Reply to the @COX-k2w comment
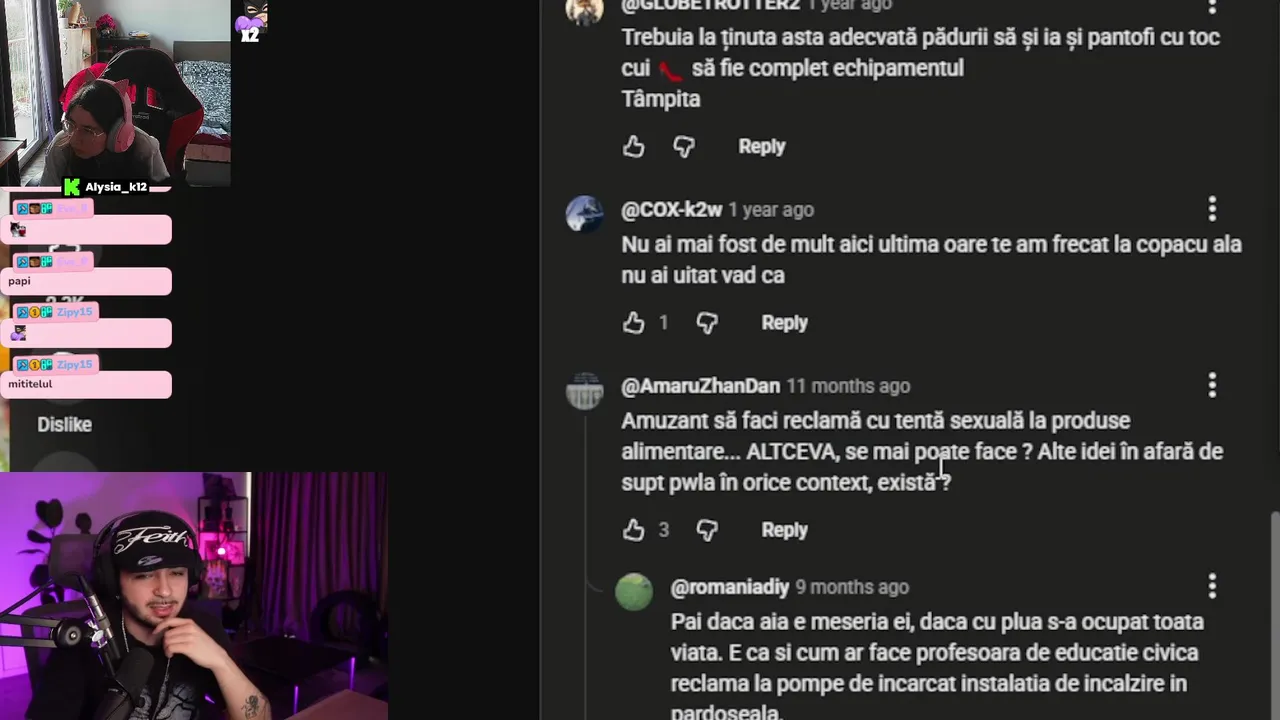The image size is (1280, 720). (785, 323)
